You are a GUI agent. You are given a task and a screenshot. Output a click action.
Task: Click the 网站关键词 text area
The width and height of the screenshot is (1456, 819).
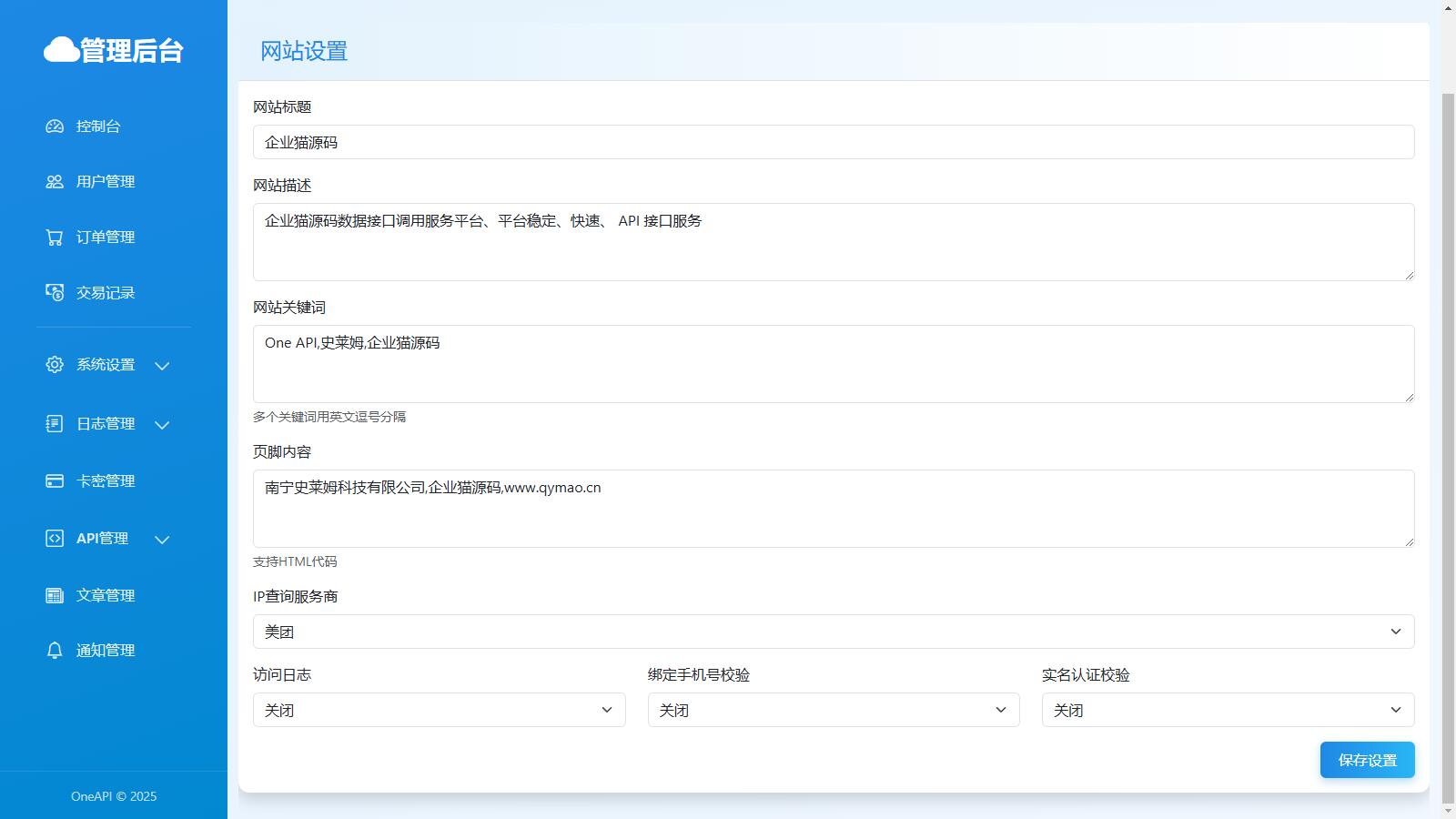(x=833, y=364)
